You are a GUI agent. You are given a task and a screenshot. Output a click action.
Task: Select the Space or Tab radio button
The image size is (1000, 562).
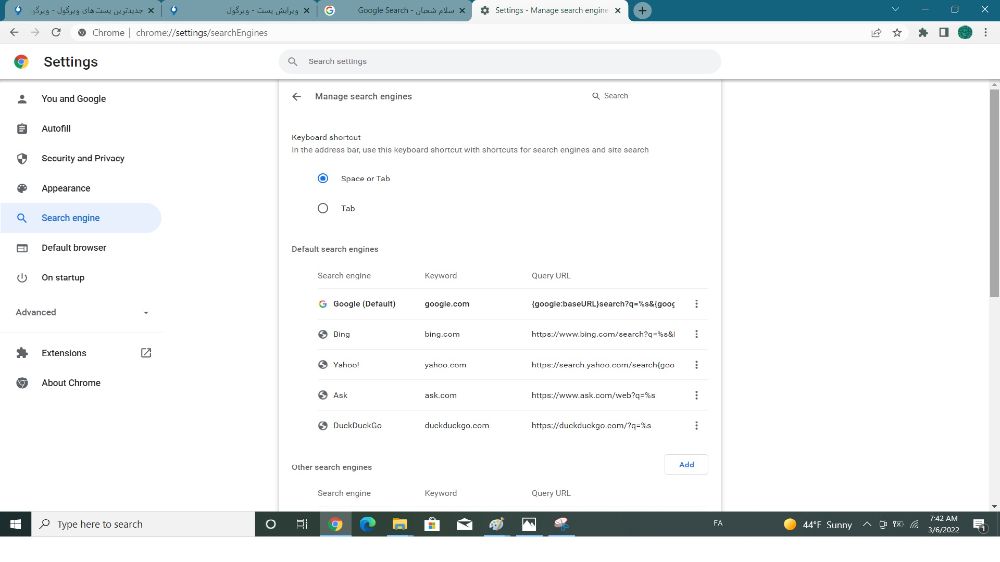(323, 178)
